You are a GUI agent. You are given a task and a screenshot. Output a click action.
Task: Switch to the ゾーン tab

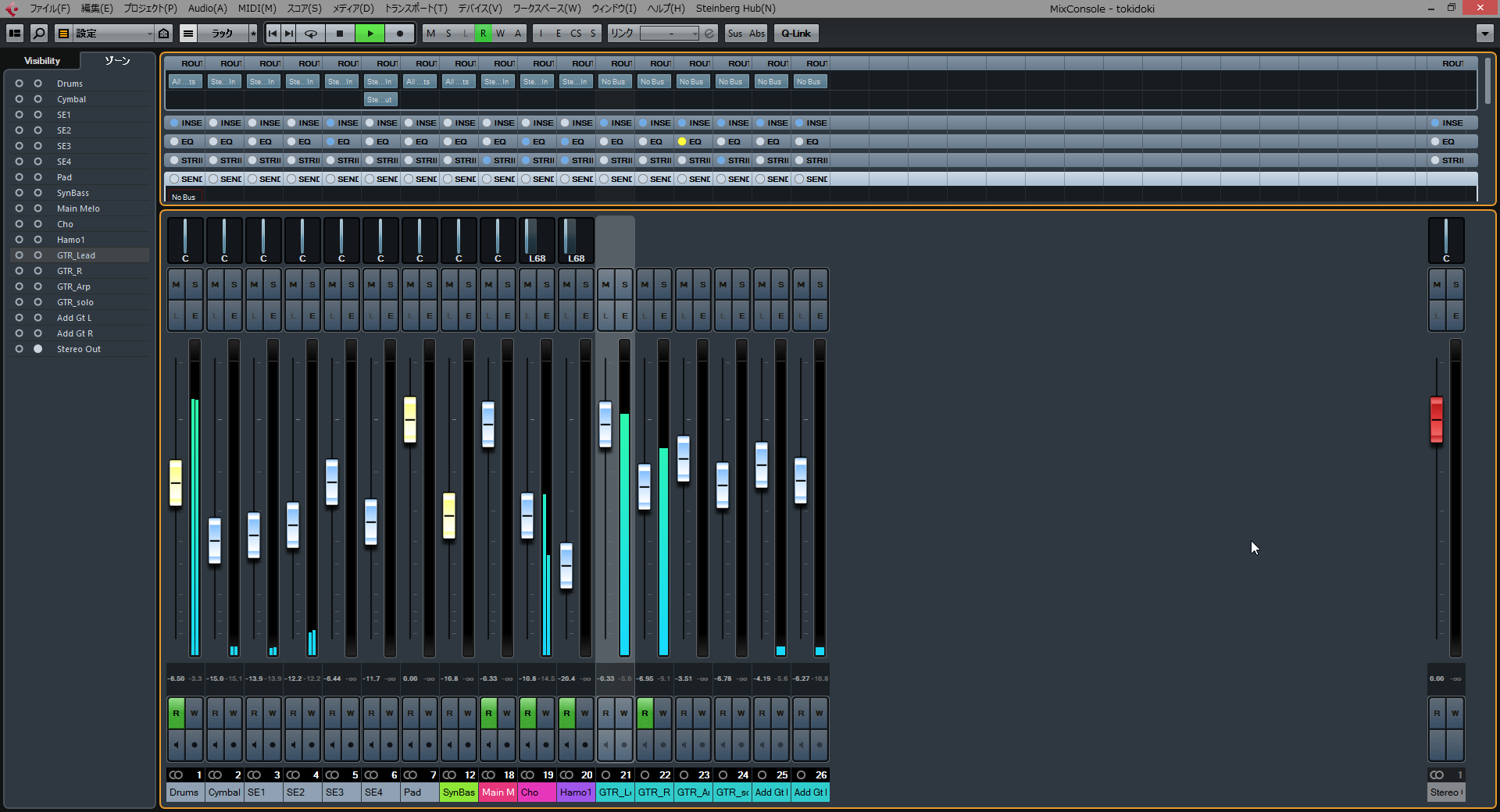118,61
